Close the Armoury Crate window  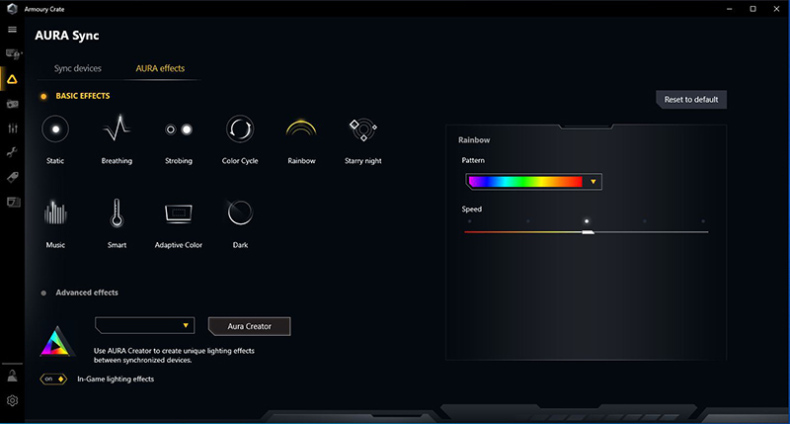[x=776, y=9]
